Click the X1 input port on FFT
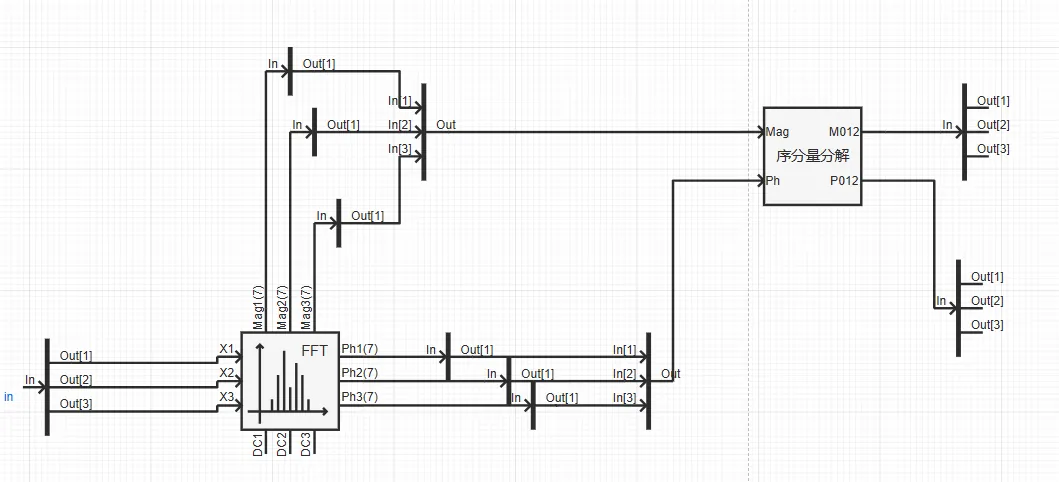The image size is (1059, 482). (227, 349)
